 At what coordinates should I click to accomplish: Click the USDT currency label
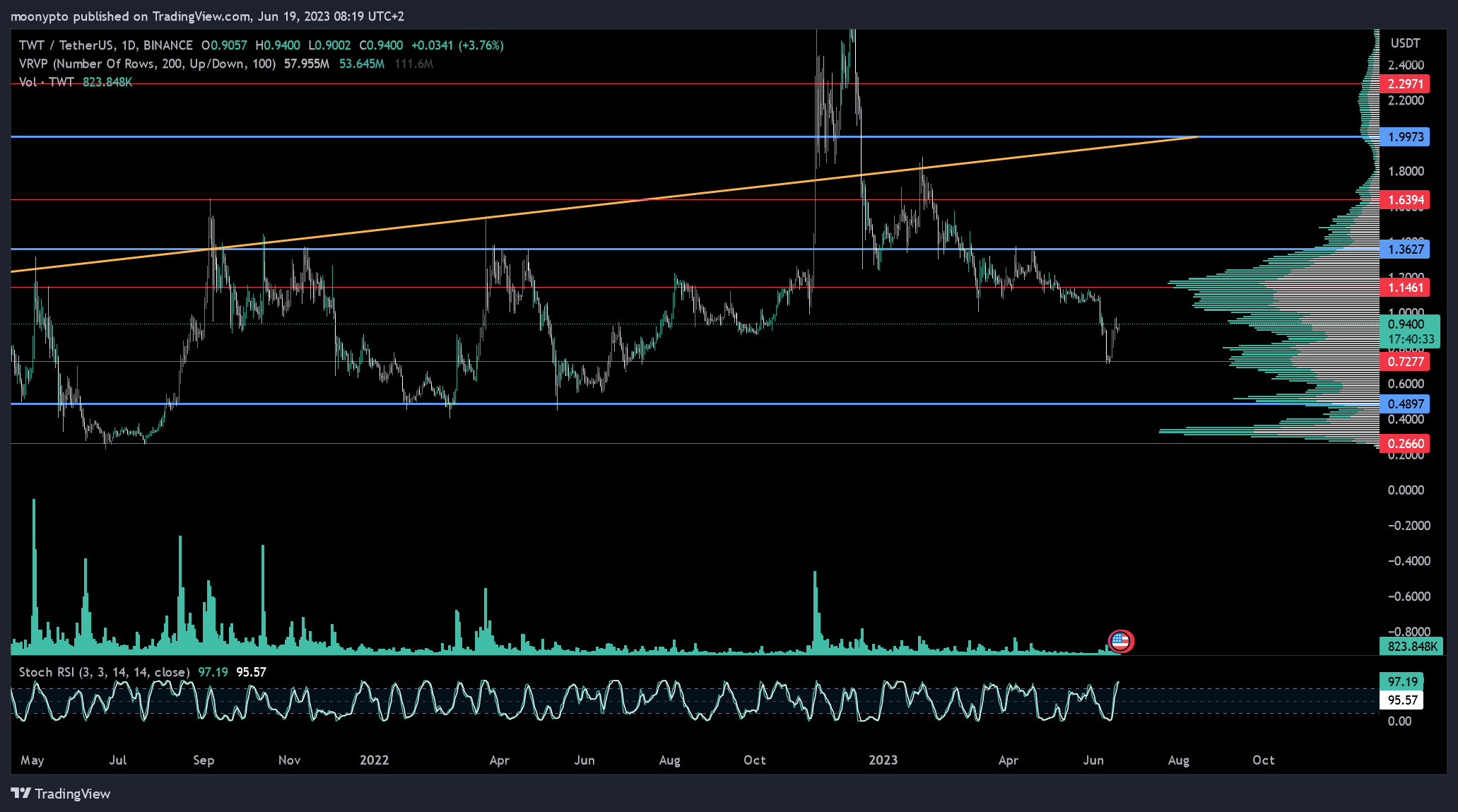tap(1405, 43)
